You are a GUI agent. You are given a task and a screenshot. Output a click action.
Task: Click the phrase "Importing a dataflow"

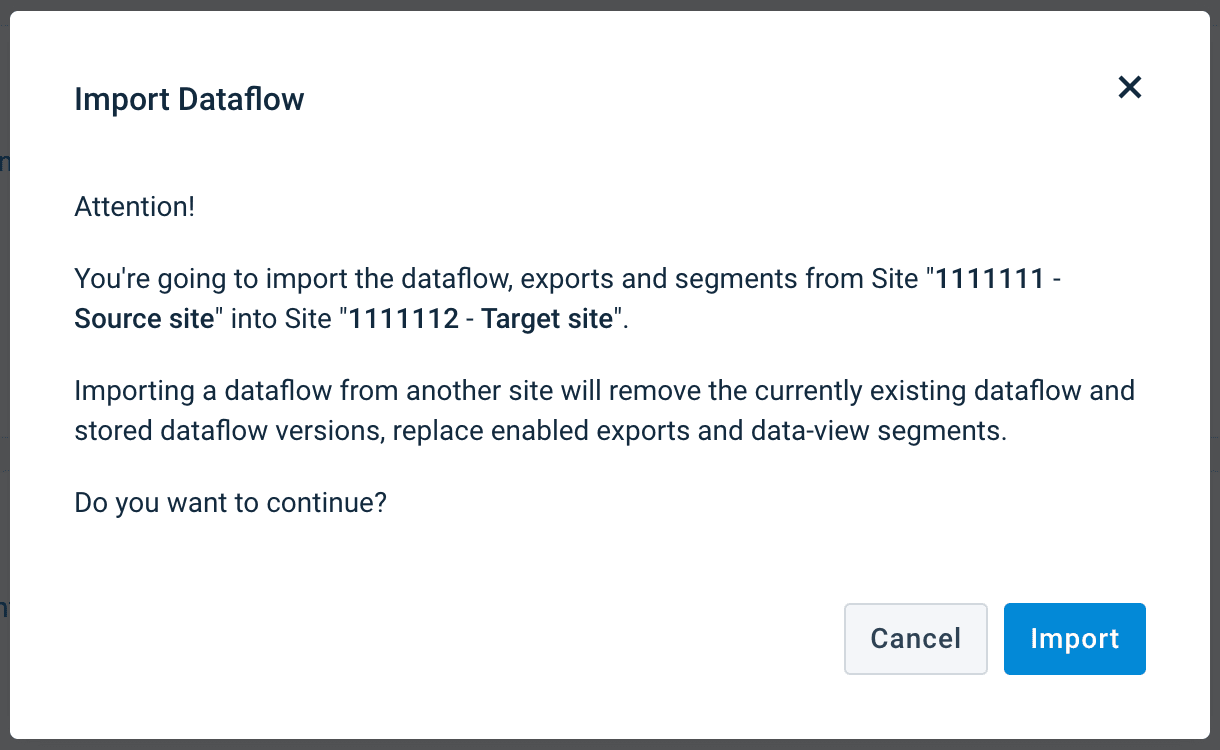203,390
